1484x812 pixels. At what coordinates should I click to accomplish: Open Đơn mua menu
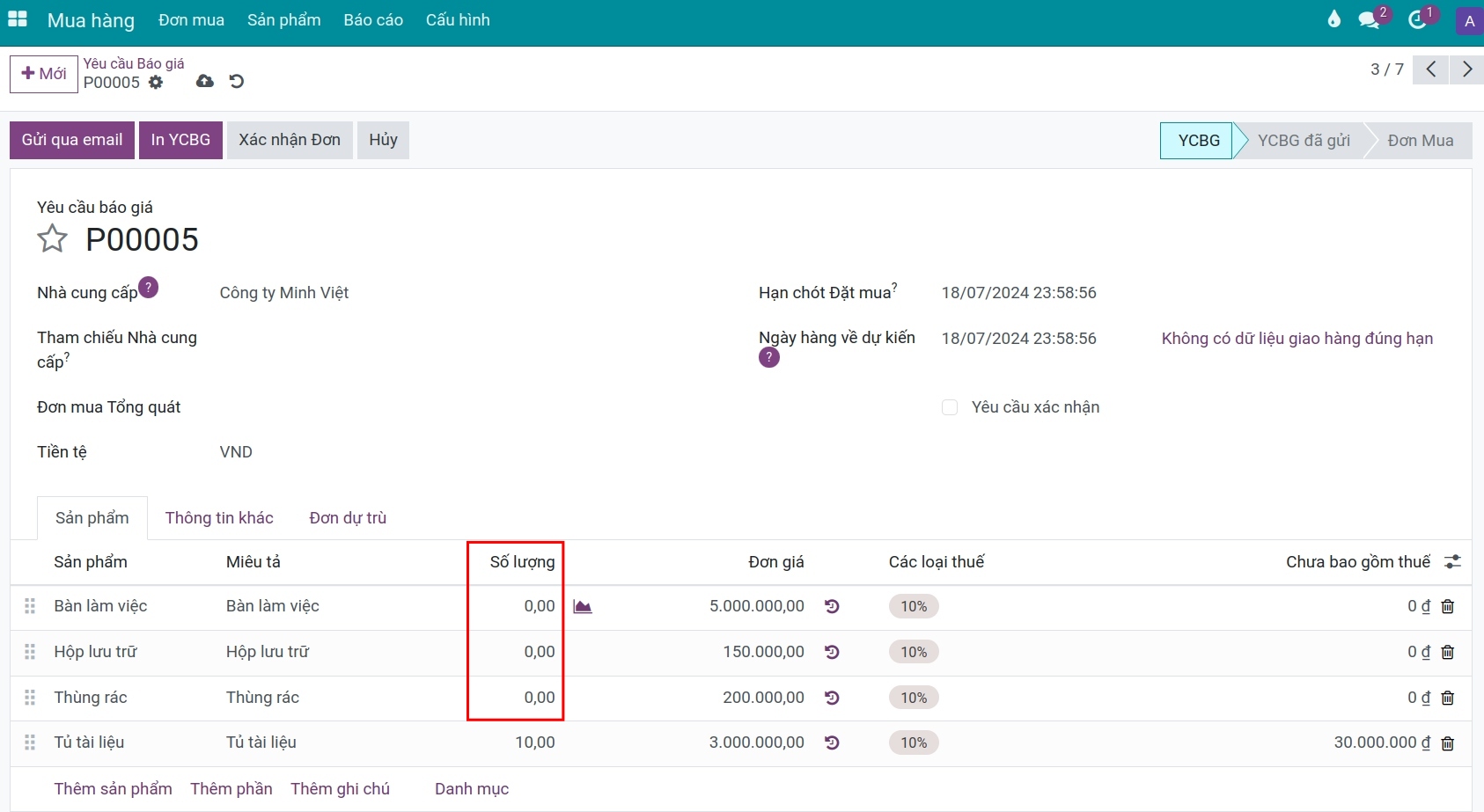[x=191, y=19]
